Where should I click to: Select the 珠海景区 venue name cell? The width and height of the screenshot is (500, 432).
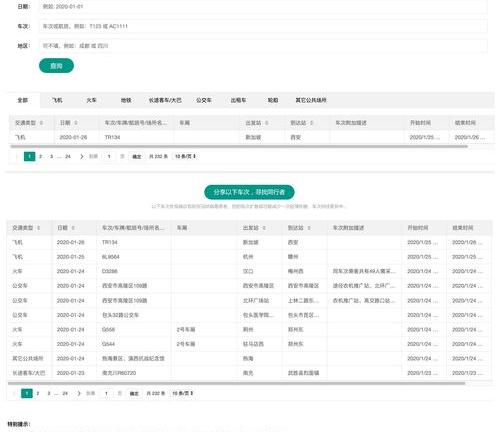coord(133,358)
